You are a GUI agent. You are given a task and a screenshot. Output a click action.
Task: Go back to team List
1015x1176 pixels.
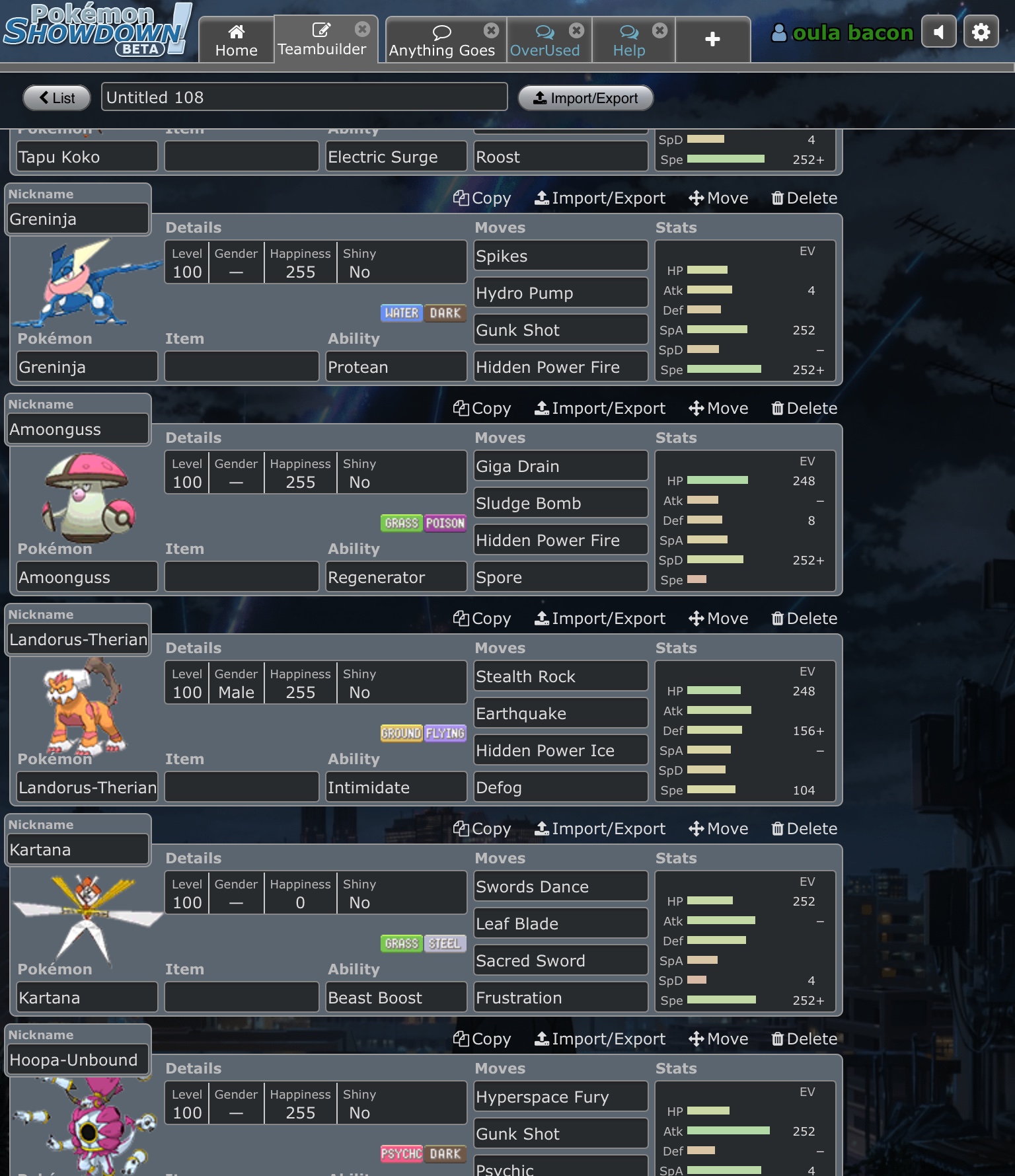click(57, 98)
